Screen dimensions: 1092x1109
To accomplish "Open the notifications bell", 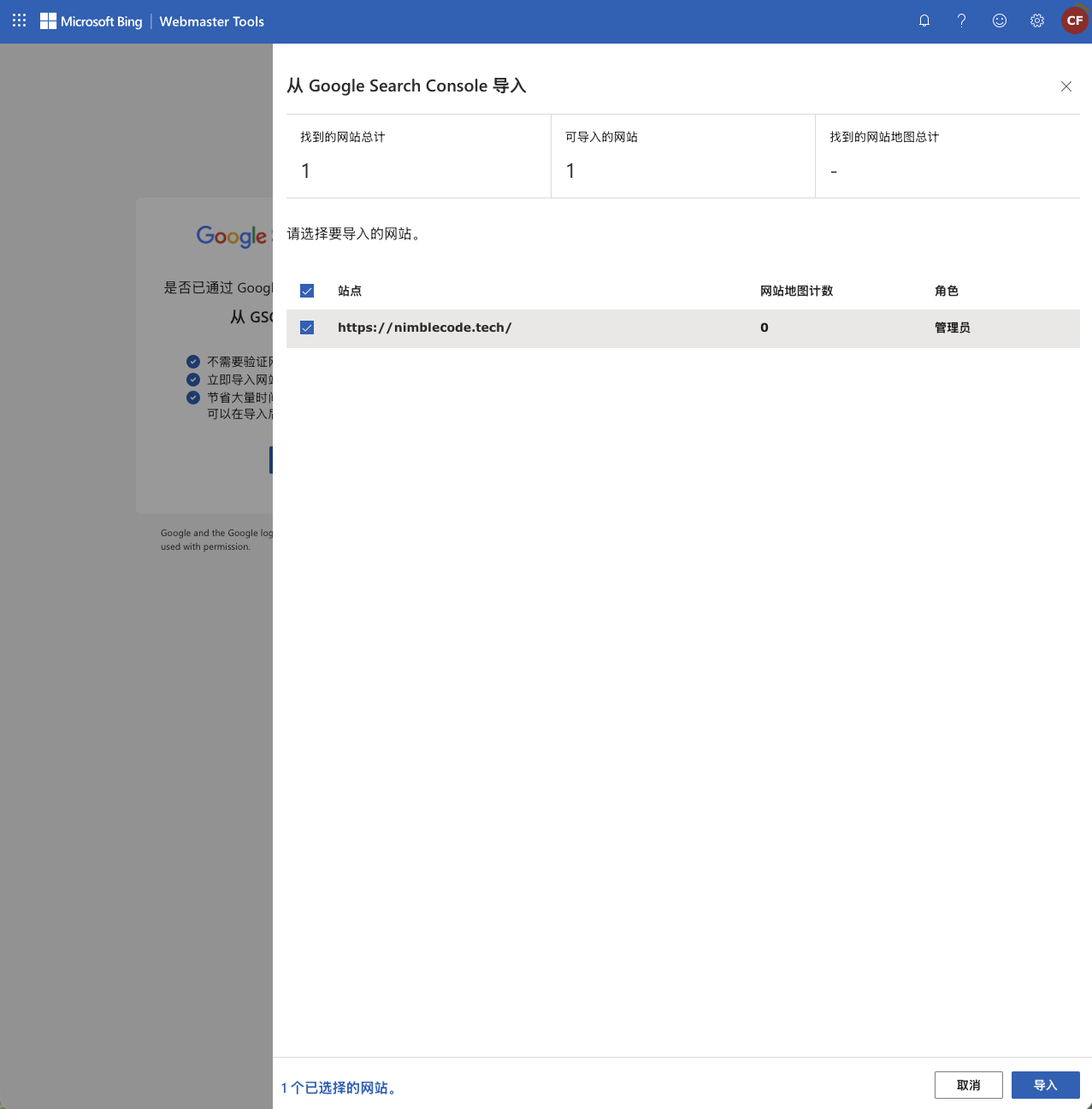I will click(924, 21).
